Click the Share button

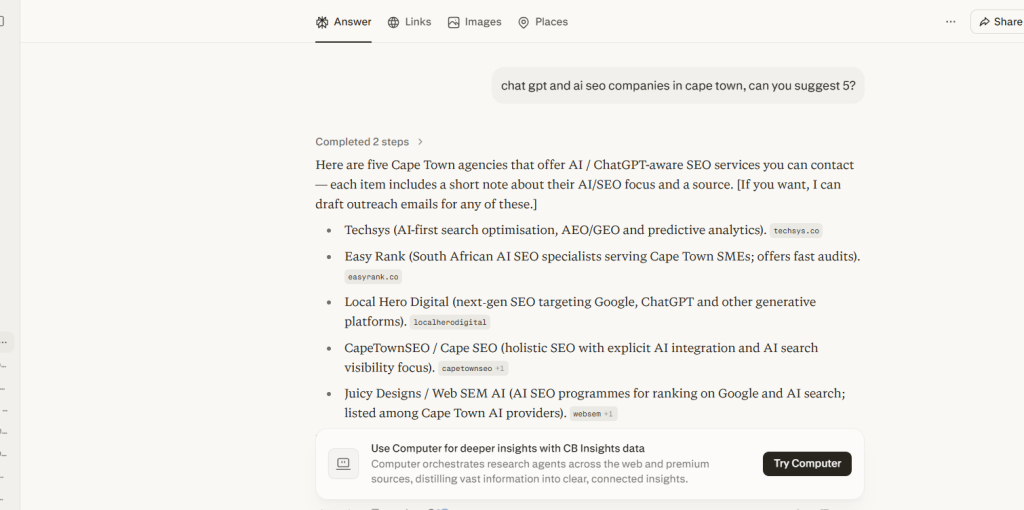tap(999, 22)
